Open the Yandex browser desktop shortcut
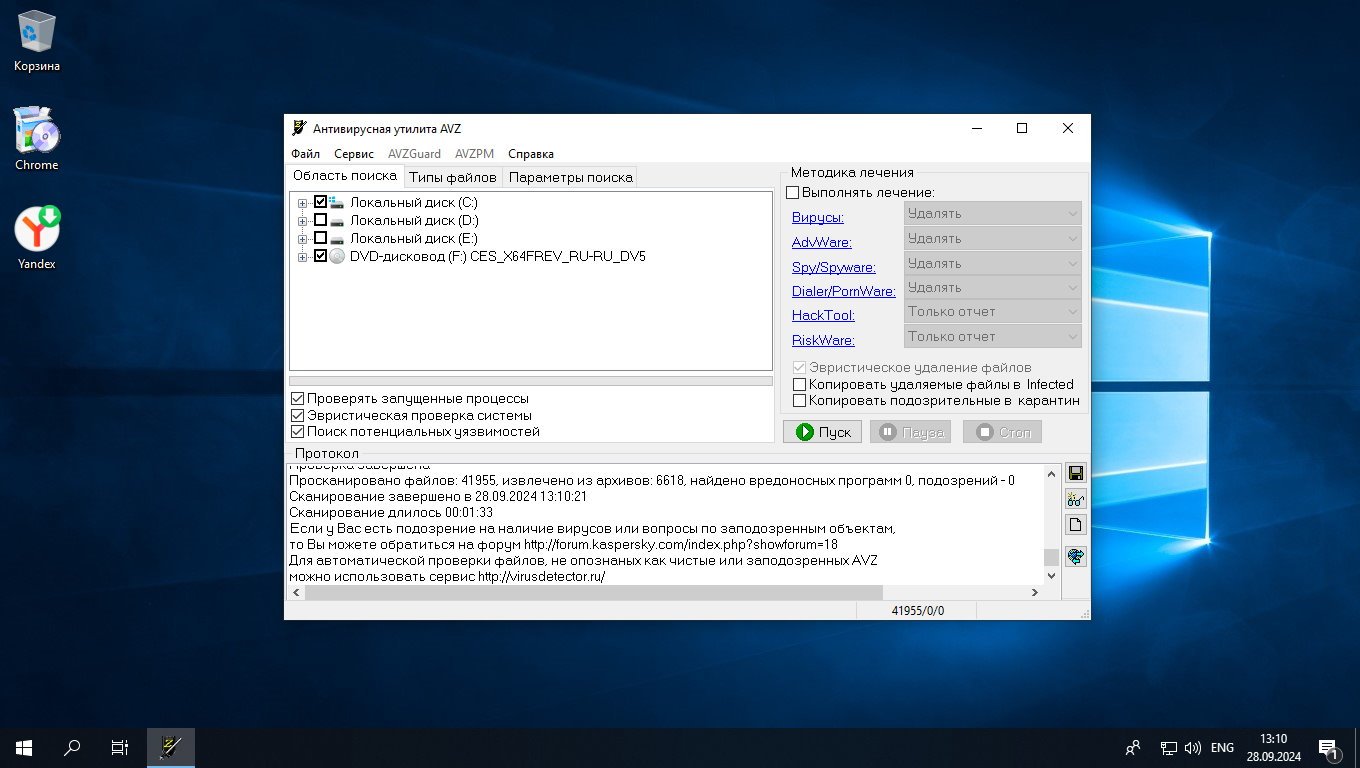The width and height of the screenshot is (1360, 768). pyautogui.click(x=37, y=230)
